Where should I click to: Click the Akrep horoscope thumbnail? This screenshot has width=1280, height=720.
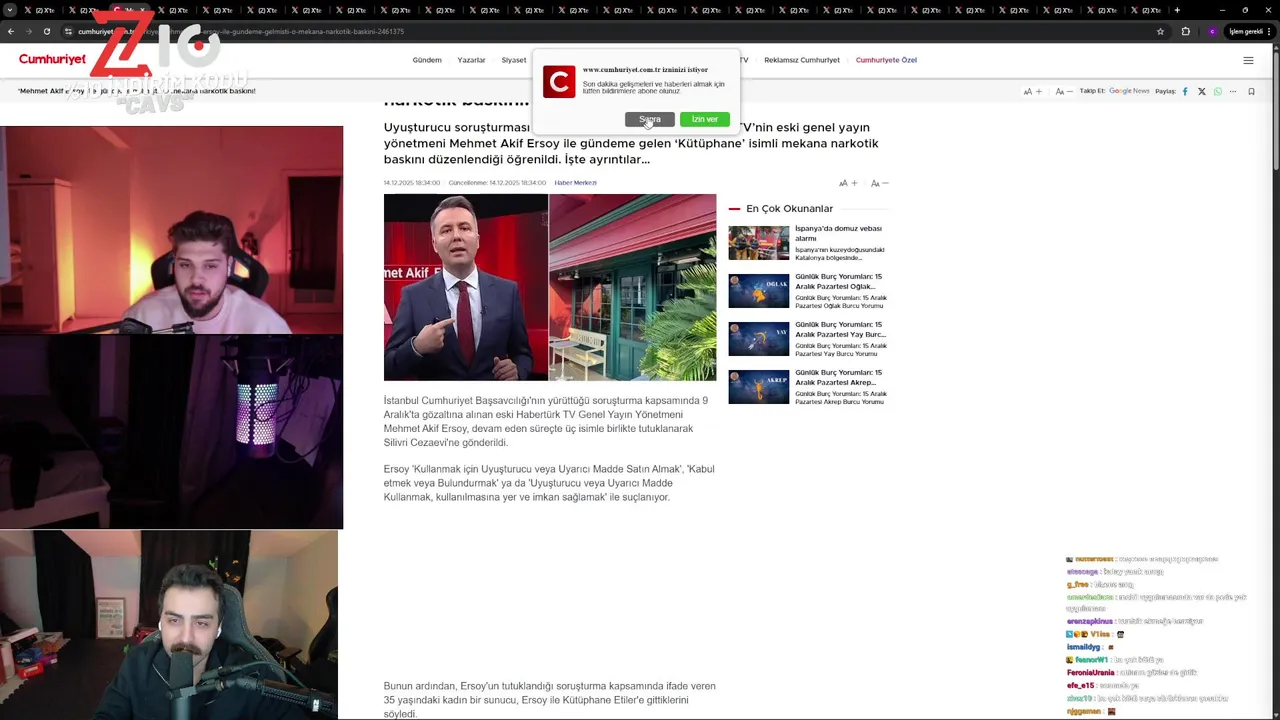coord(759,387)
